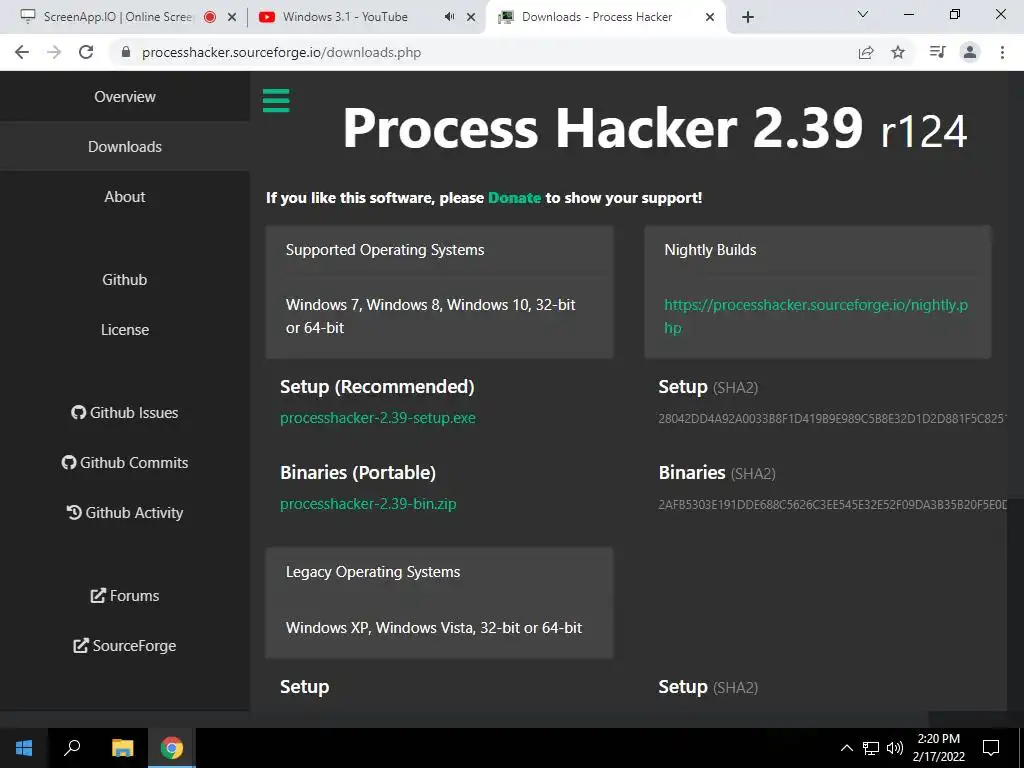Switch to the Windows 3.1 YouTube tab
The height and width of the screenshot is (768, 1024).
(x=366, y=17)
